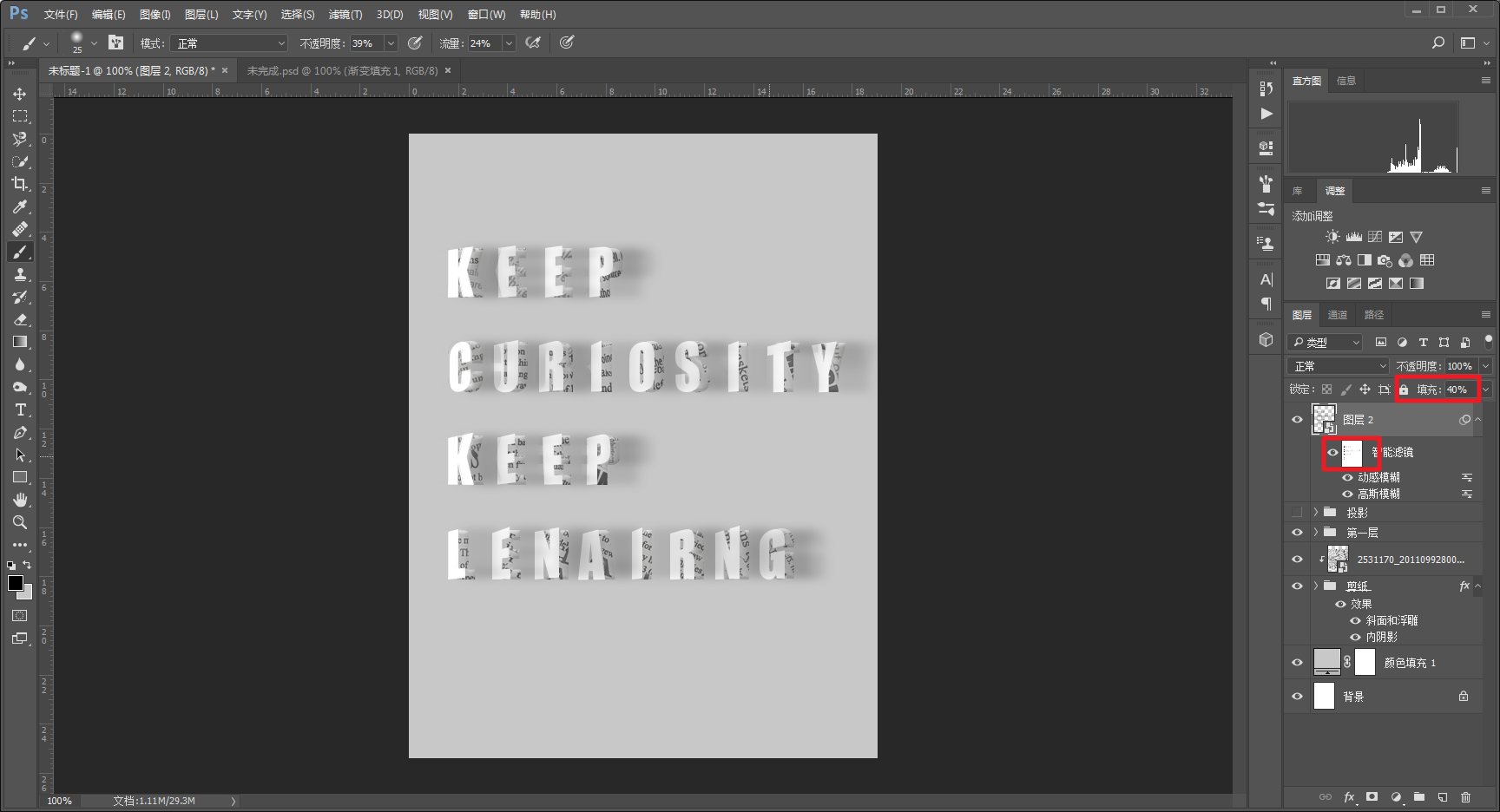Screen dimensions: 1500x812
Task: Edit 动感模糊 filter blending options
Action: coord(1467,477)
